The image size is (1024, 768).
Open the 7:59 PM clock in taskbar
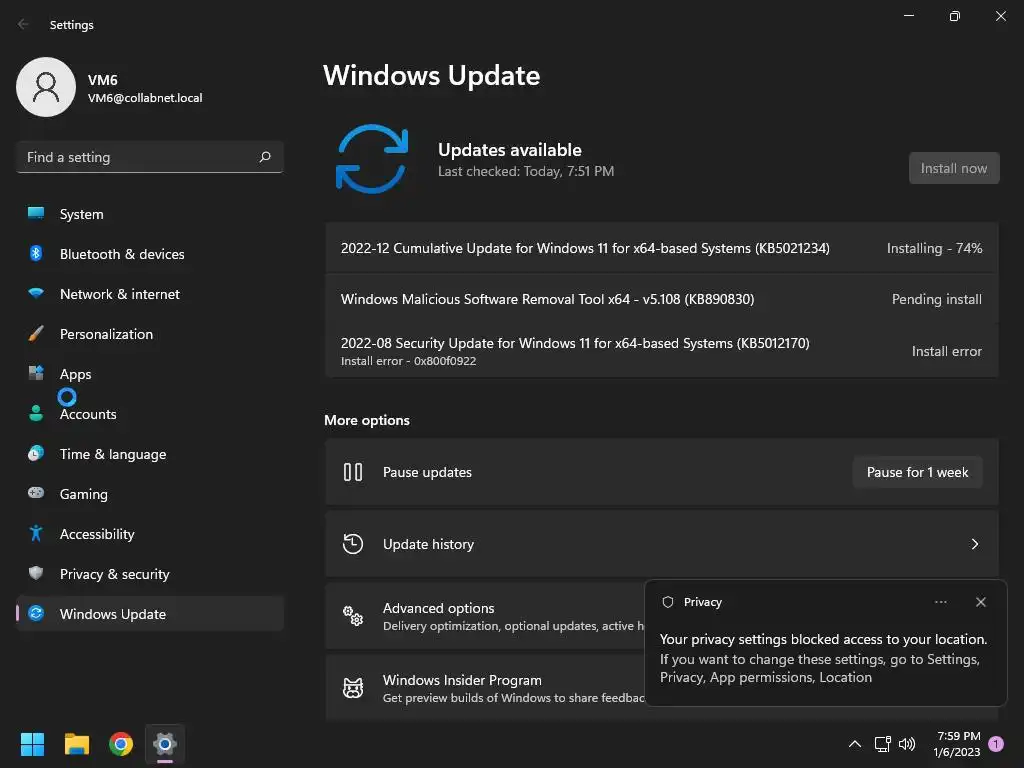957,744
